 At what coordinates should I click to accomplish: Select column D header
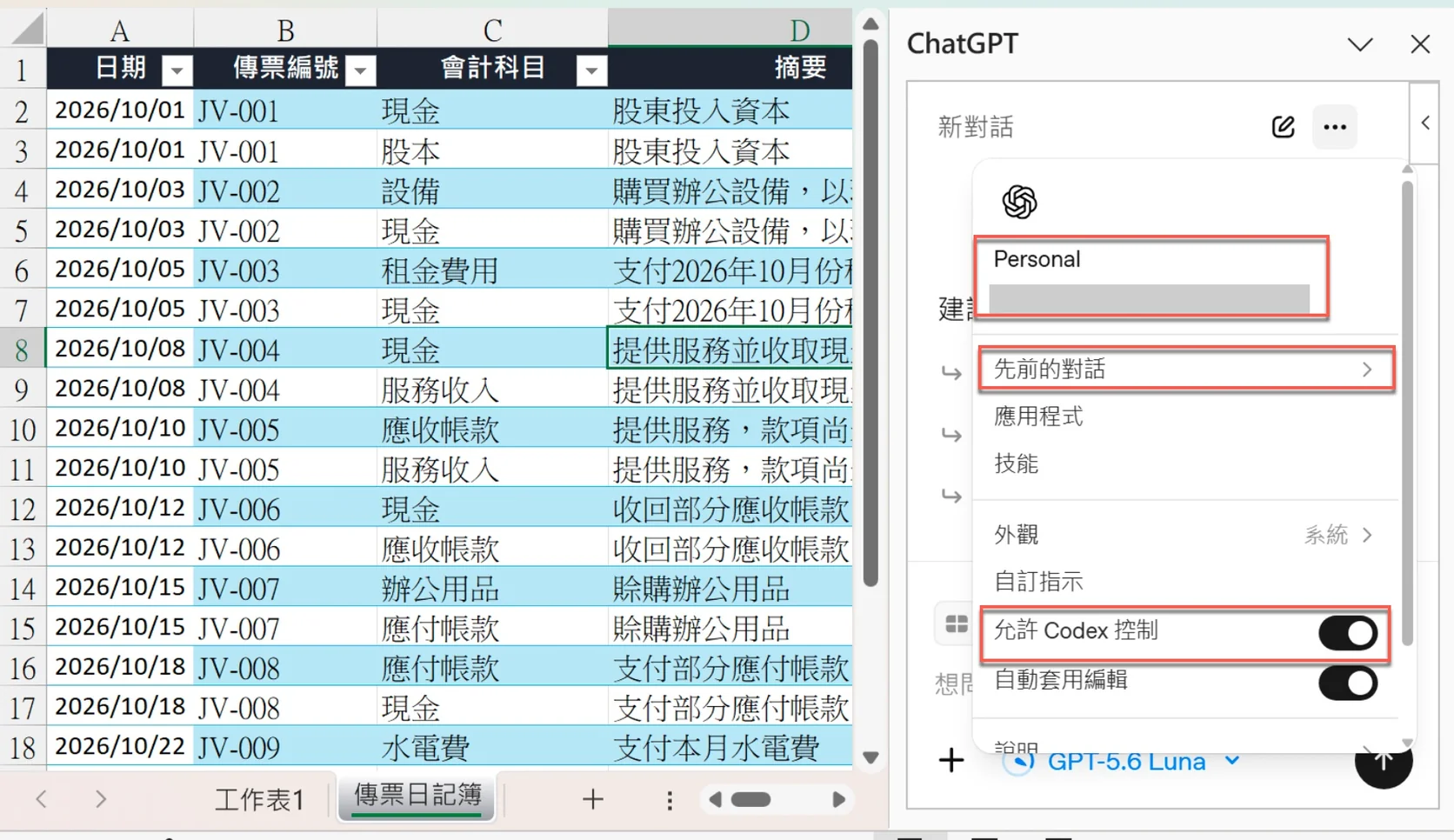point(730,29)
